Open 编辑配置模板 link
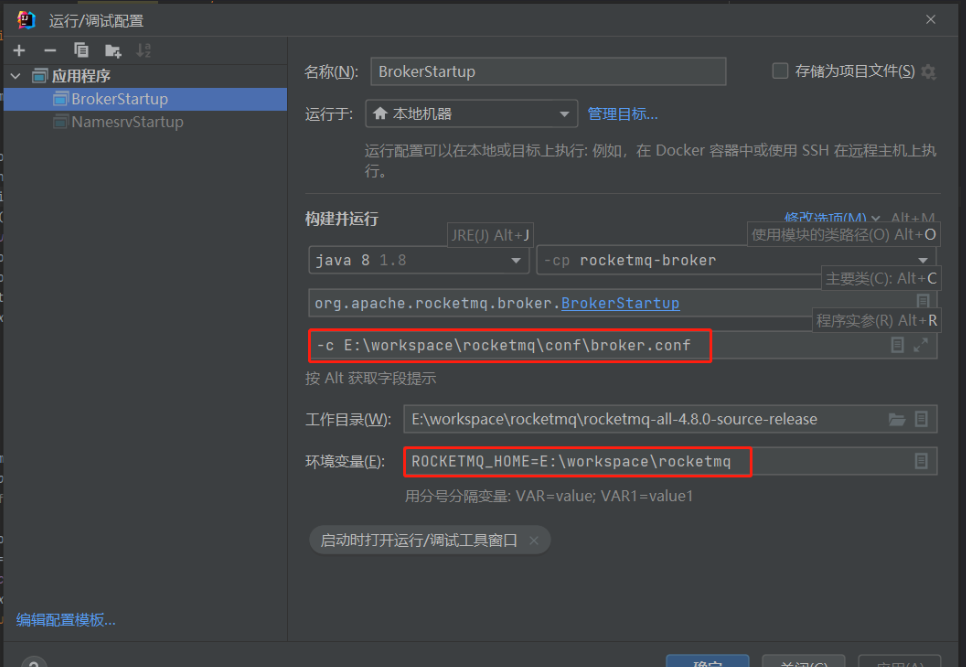Screen dimensions: 966x667 [x=66, y=620]
